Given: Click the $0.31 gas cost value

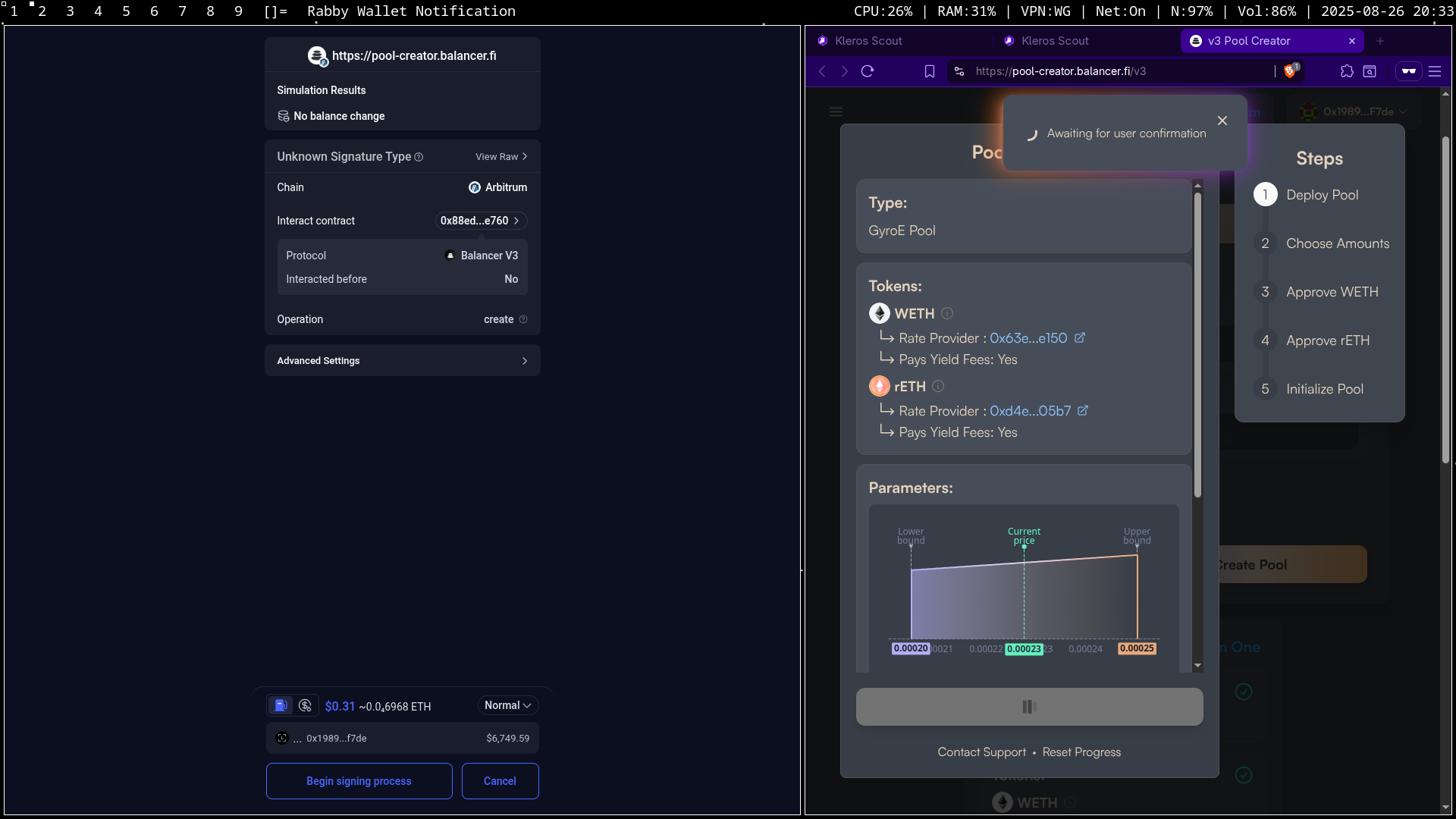Looking at the screenshot, I should [x=340, y=706].
